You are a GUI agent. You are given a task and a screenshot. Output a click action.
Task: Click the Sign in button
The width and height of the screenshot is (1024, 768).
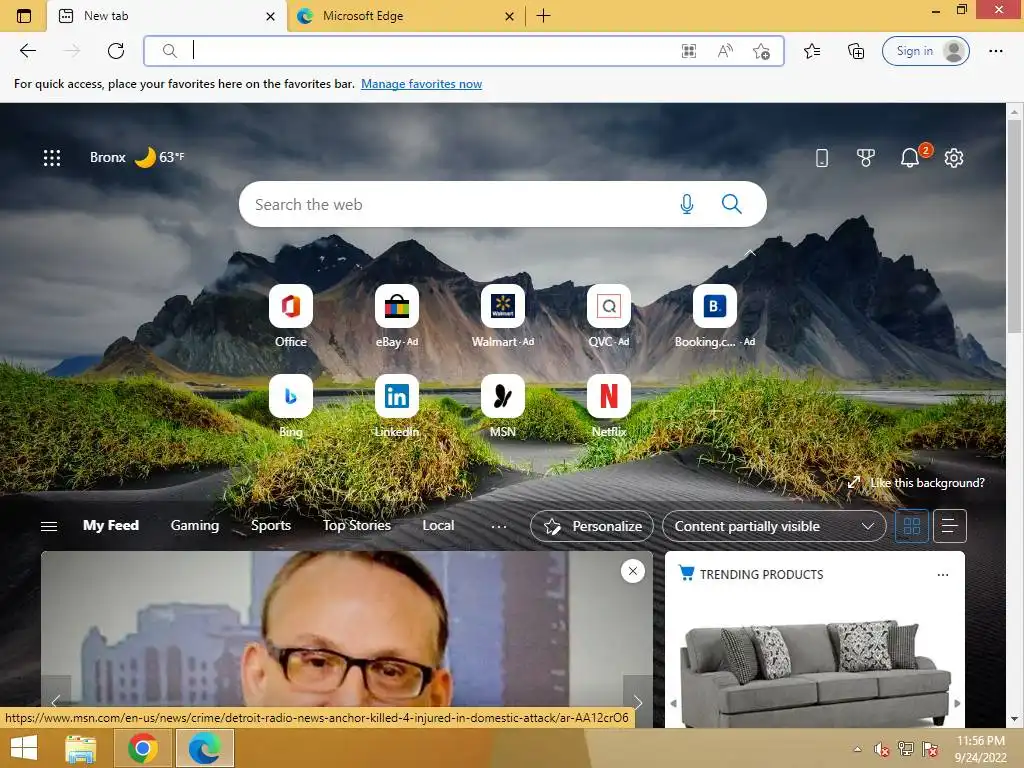[x=925, y=51]
